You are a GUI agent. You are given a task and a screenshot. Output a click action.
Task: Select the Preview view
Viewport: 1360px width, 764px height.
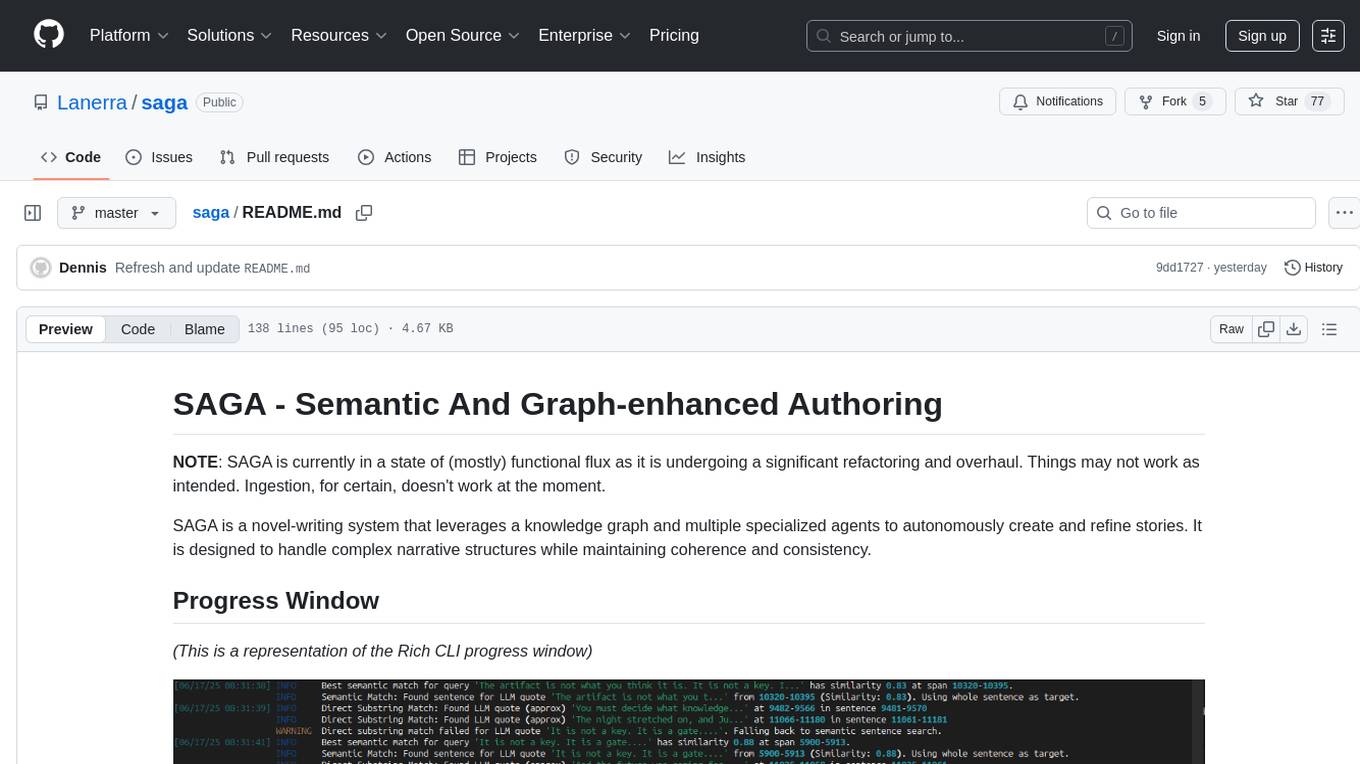pyautogui.click(x=66, y=329)
